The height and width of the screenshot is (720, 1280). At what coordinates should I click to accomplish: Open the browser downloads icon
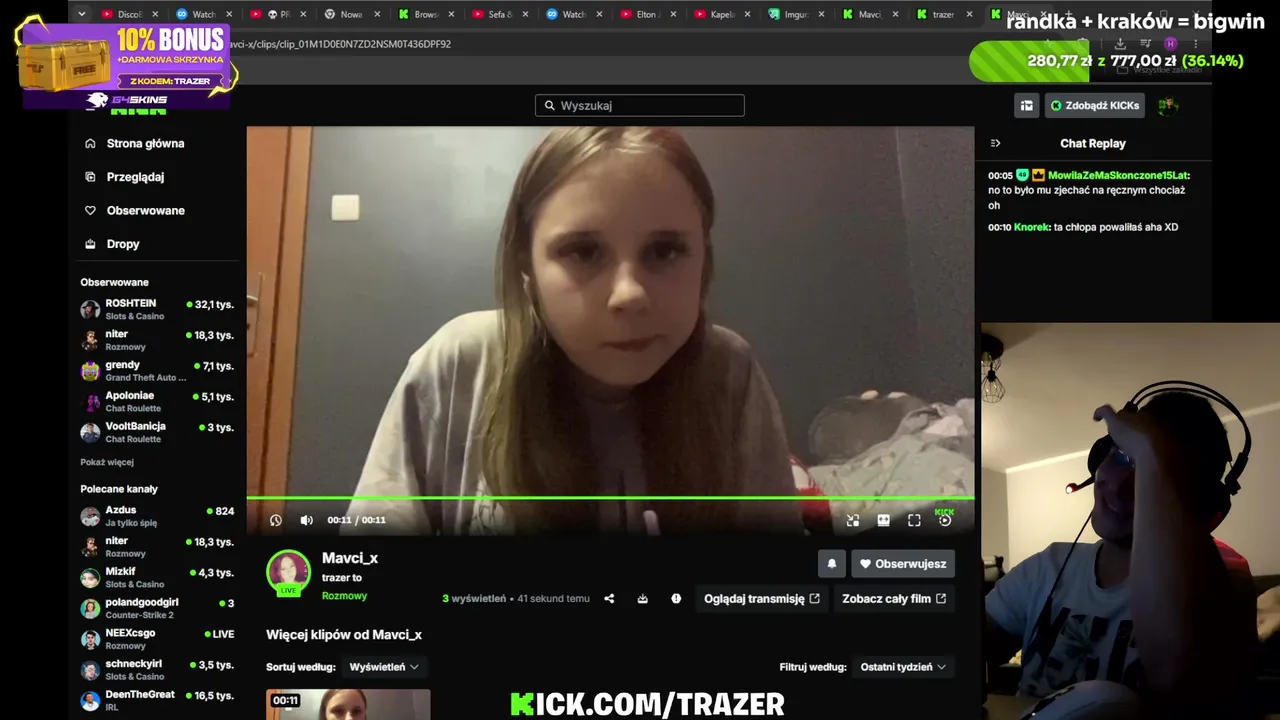click(1120, 44)
